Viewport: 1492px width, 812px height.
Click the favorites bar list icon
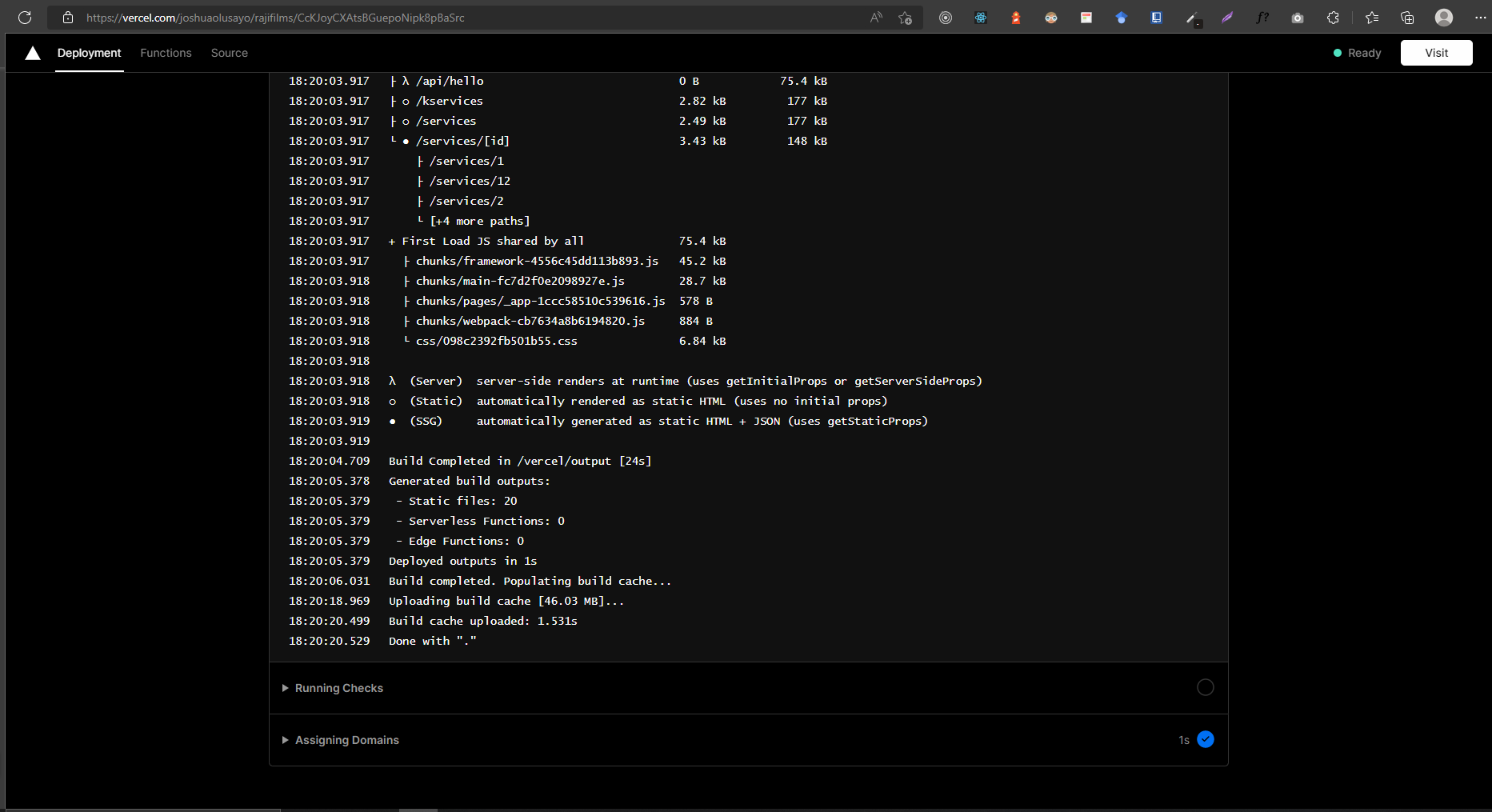(1372, 17)
